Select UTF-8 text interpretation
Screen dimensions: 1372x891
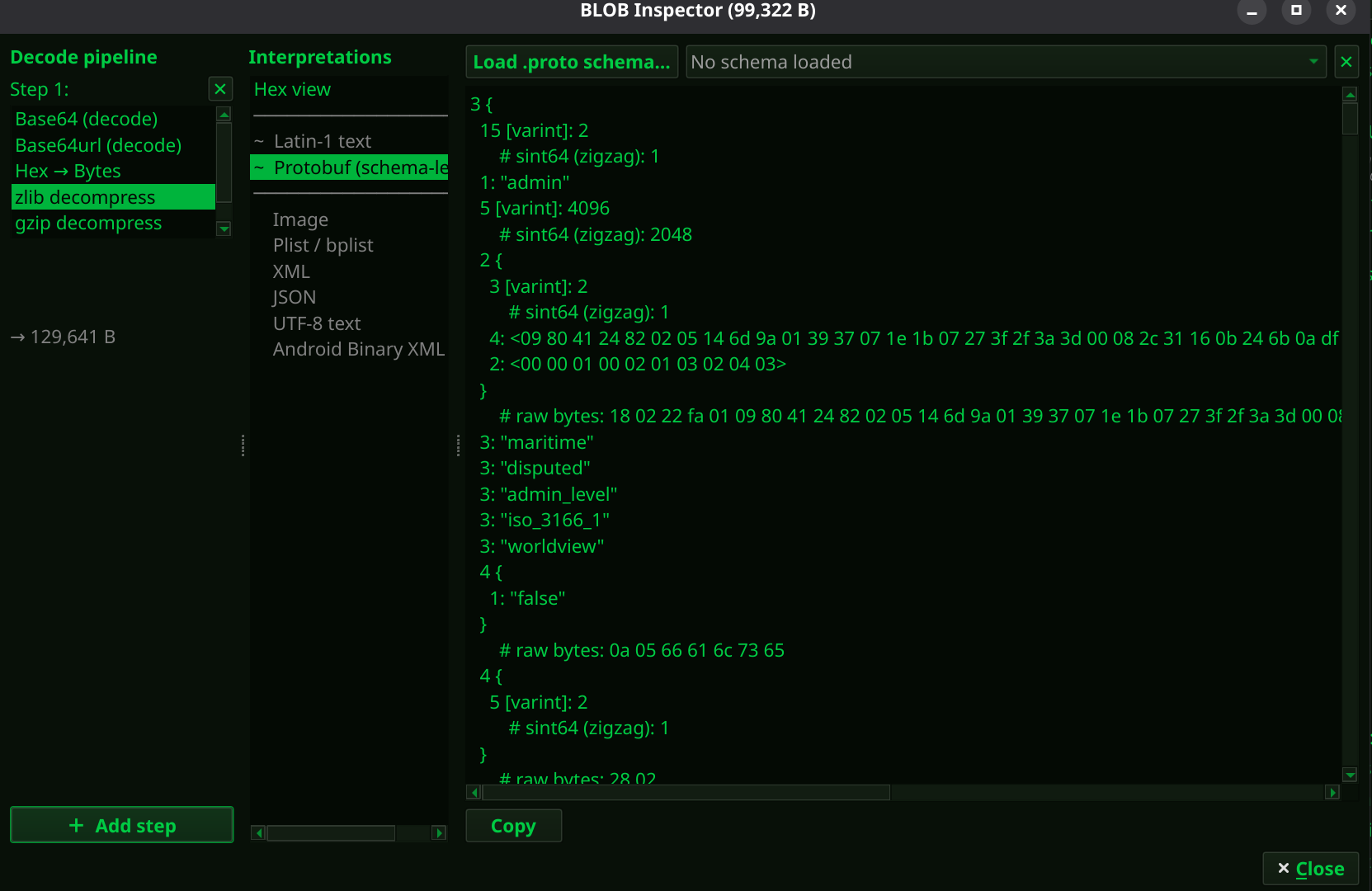pos(349,323)
